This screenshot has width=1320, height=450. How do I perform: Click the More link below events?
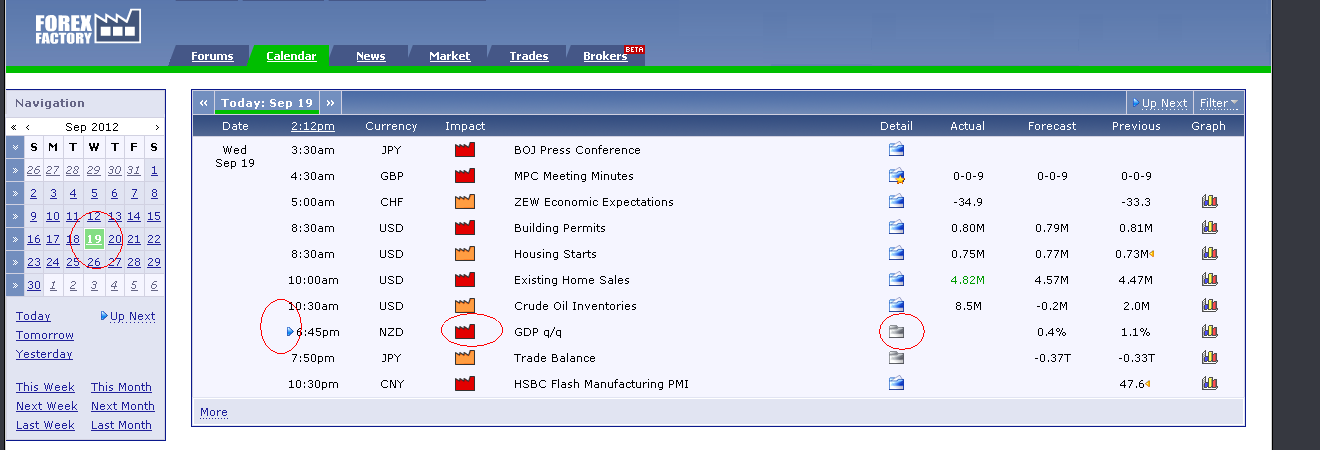(214, 412)
